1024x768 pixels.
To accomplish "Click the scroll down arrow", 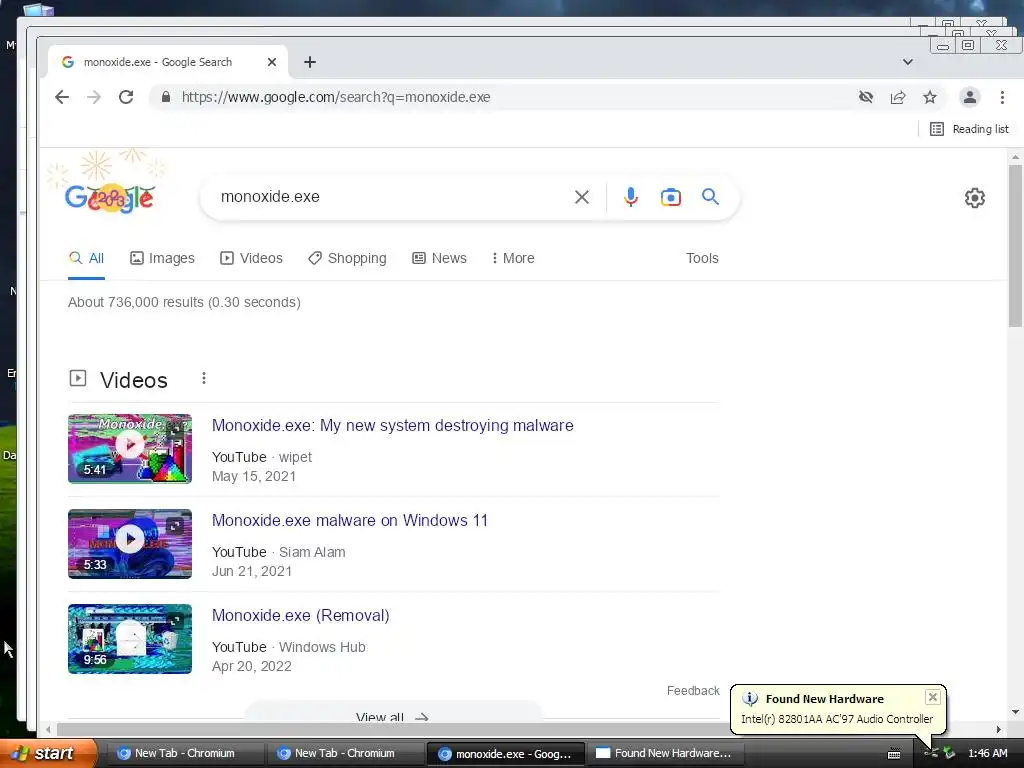I will [x=1015, y=712].
